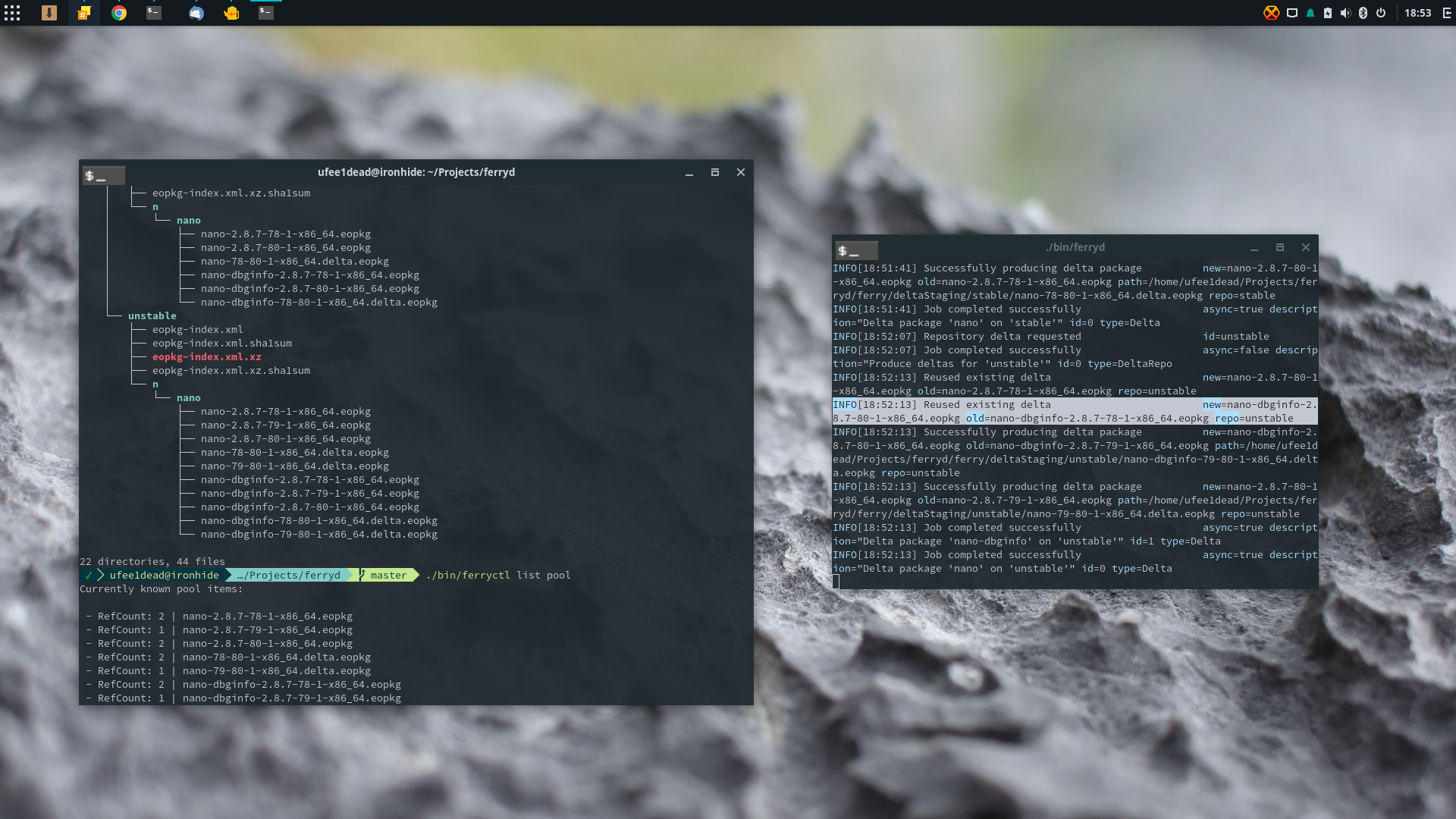1456x819 pixels.
Task: Click the ./bin/ferryd window title
Action: [x=1075, y=247]
